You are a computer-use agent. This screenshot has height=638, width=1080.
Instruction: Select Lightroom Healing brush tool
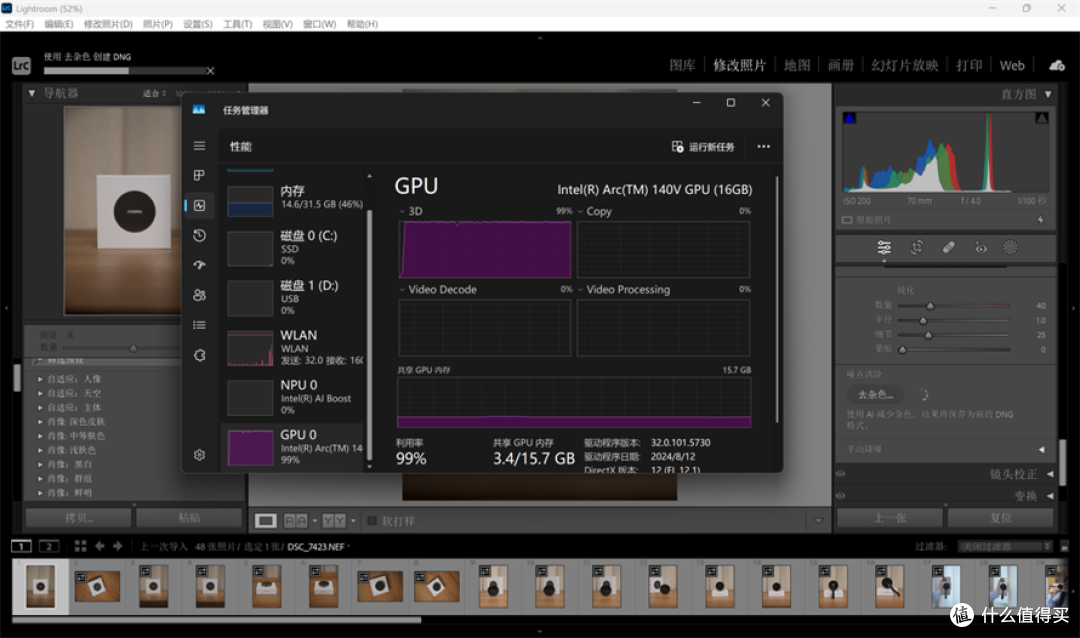coord(948,247)
